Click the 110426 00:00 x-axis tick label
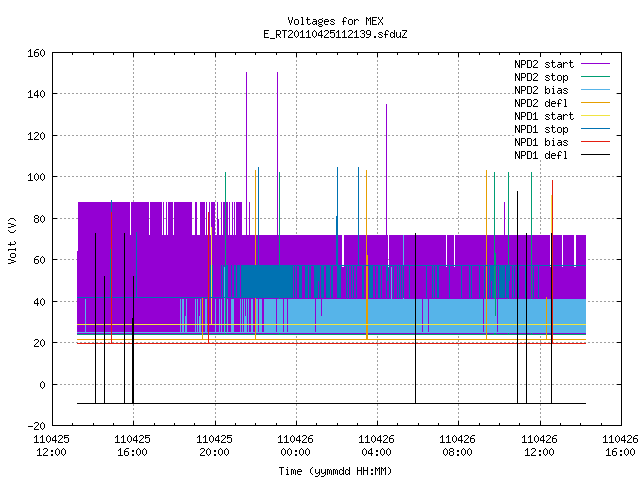Viewport: 640px width, 480px height. click(295, 446)
